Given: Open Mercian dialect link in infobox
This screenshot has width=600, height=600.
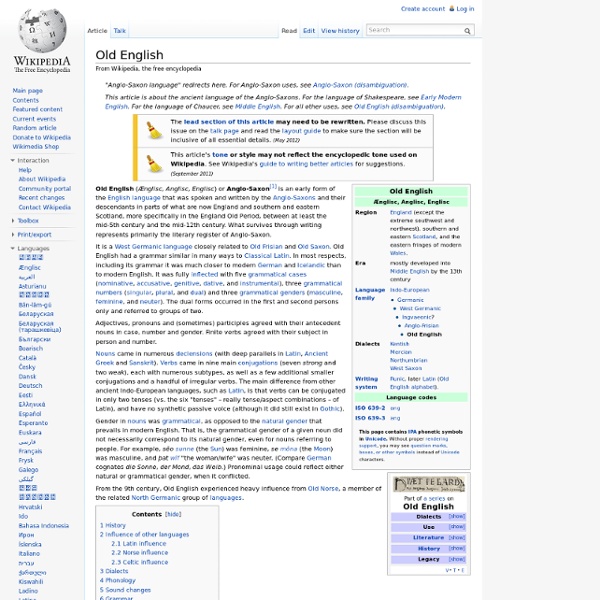Looking at the screenshot, I should point(401,352).
